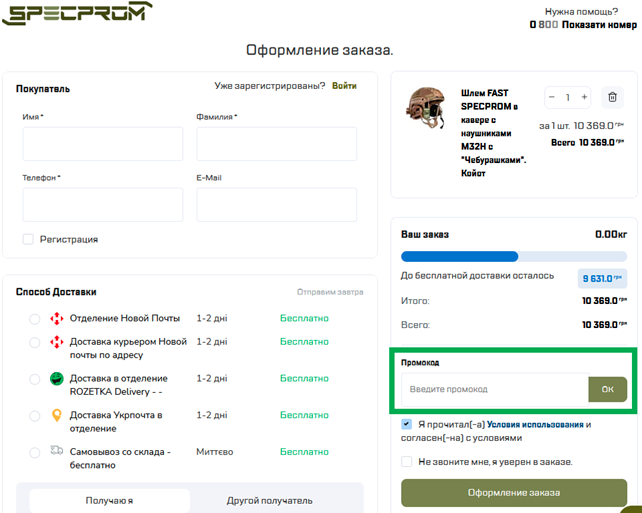
Task: Click the Покупатель section heading
Action: (43, 89)
